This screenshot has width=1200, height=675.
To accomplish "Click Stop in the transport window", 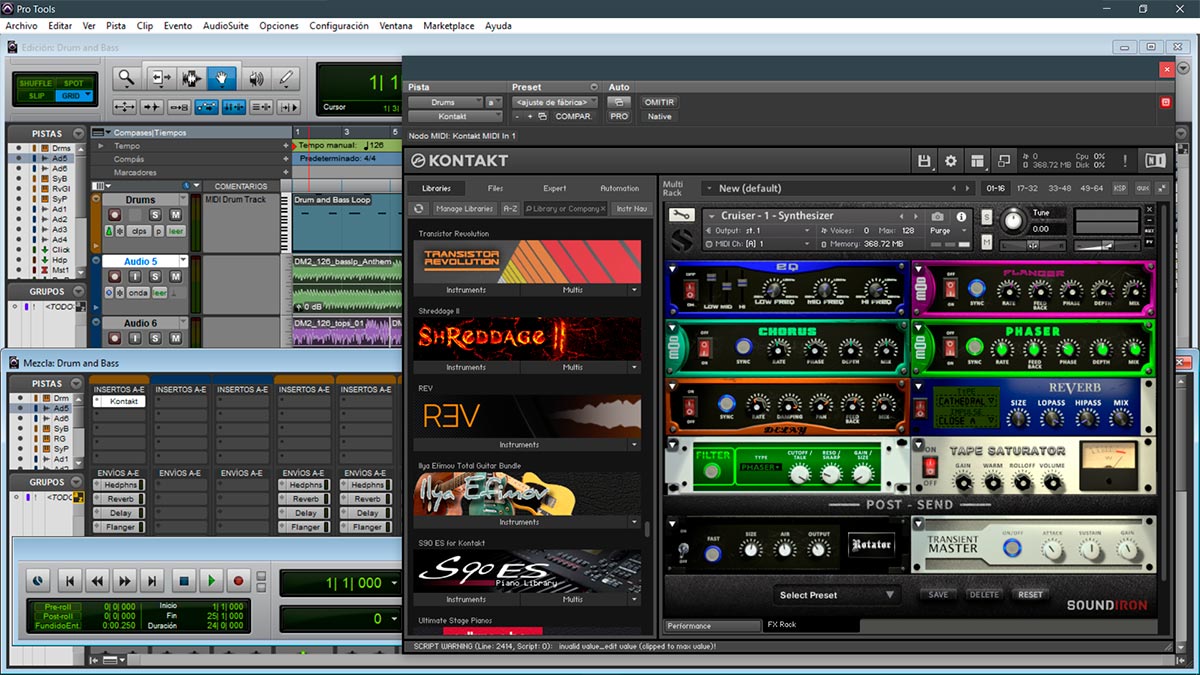I will [183, 580].
